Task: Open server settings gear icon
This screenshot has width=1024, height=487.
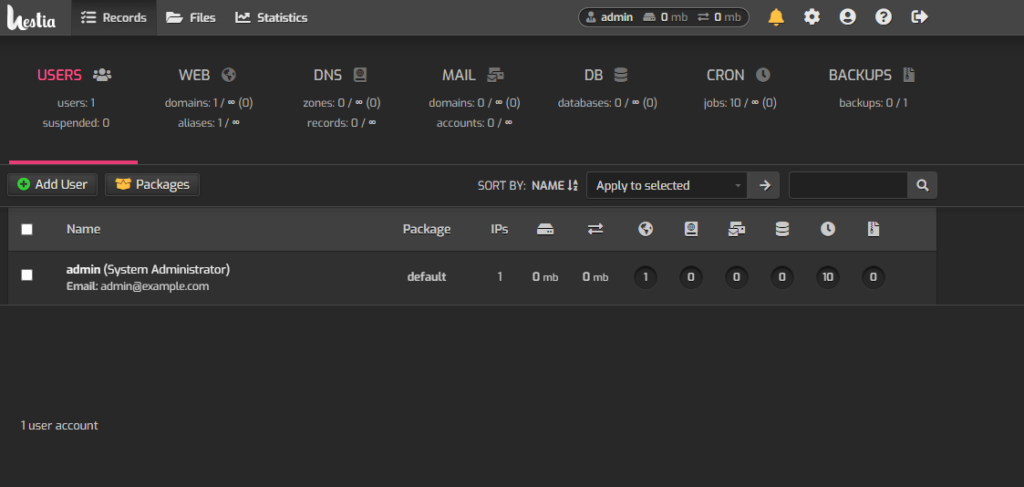Action: 812,17
